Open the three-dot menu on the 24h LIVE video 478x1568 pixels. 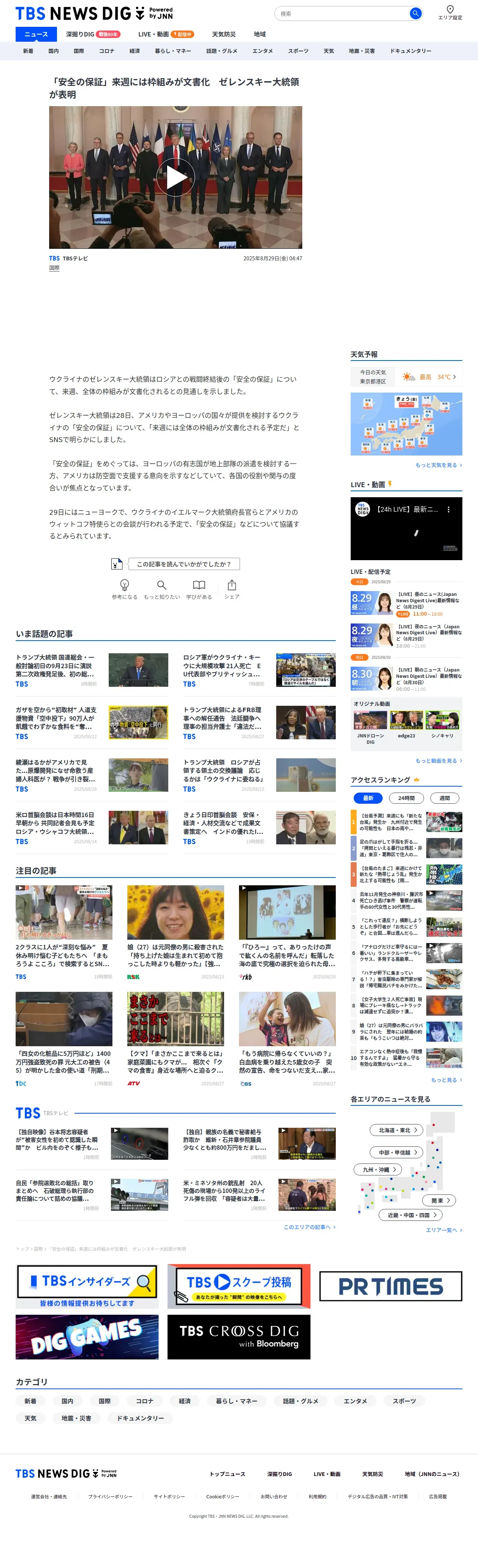449,510
